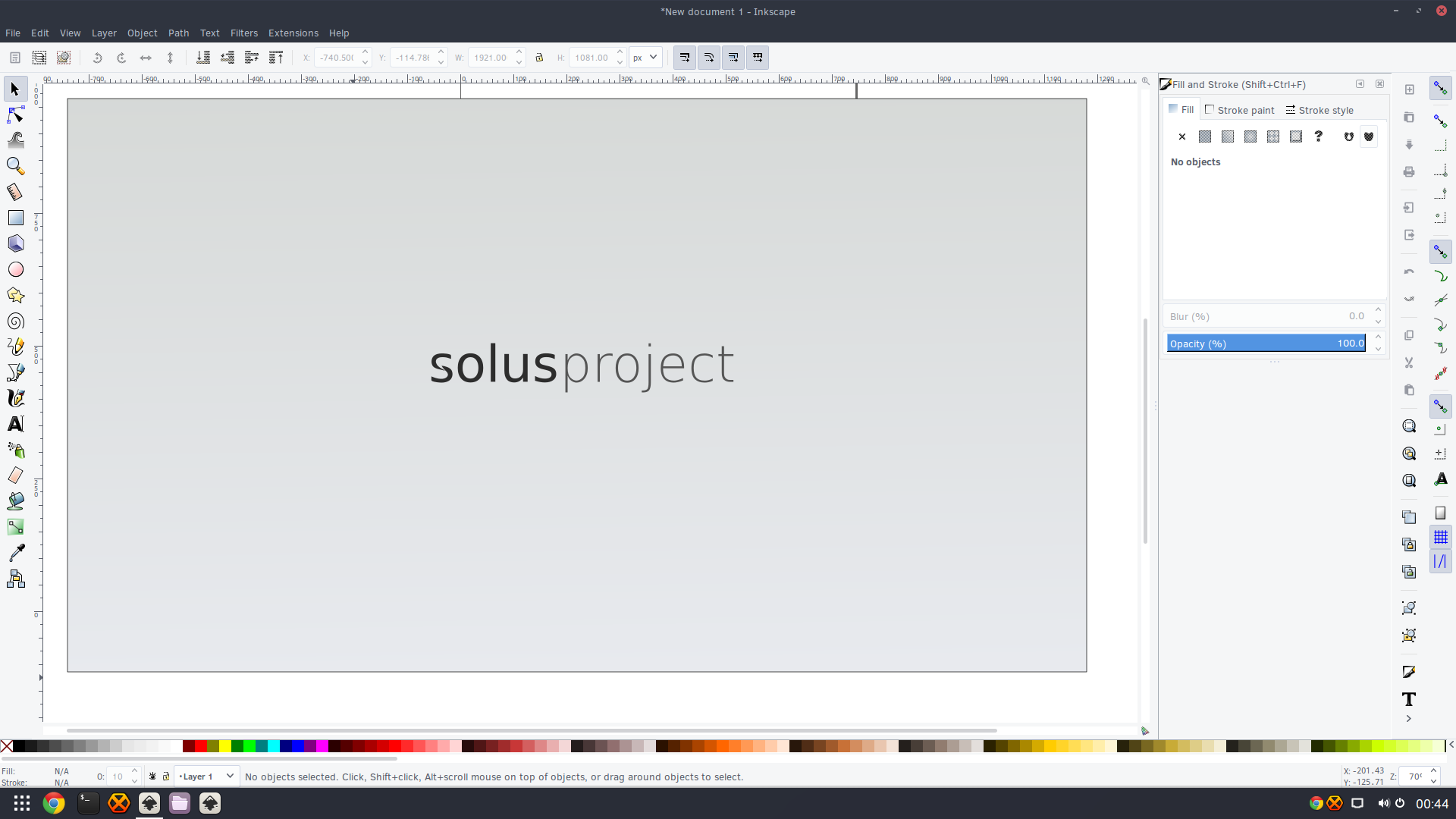Select the Pencil freehand tool
The image size is (1456, 819).
15,347
